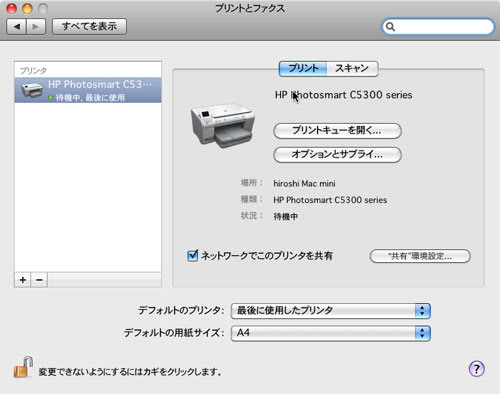500x394 pixels.
Task: Click the printer name heading HP Photosmart C5300 series
Action: (x=343, y=95)
